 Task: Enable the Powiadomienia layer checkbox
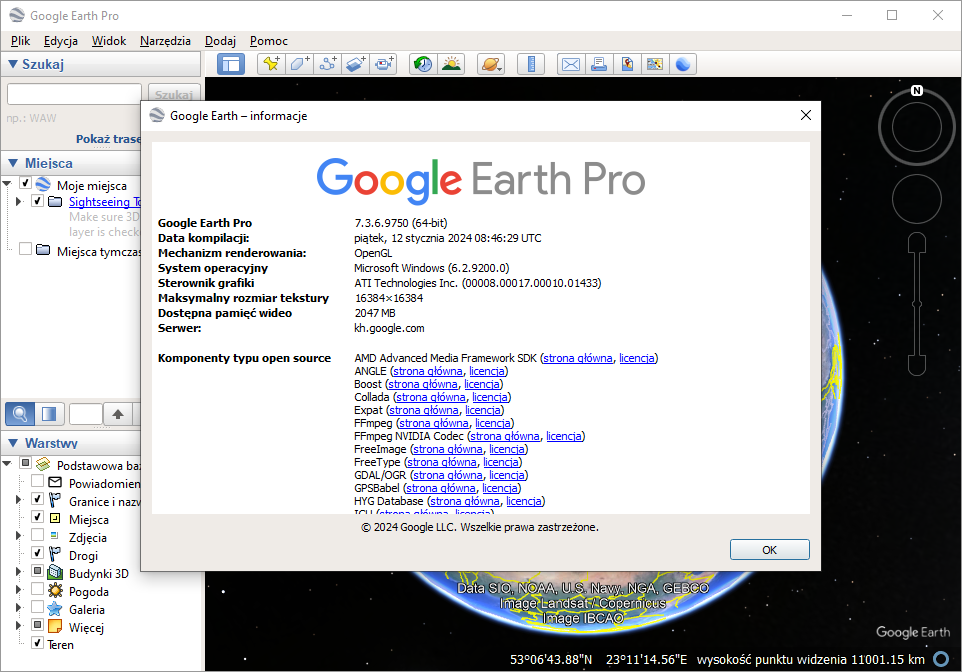click(37, 481)
